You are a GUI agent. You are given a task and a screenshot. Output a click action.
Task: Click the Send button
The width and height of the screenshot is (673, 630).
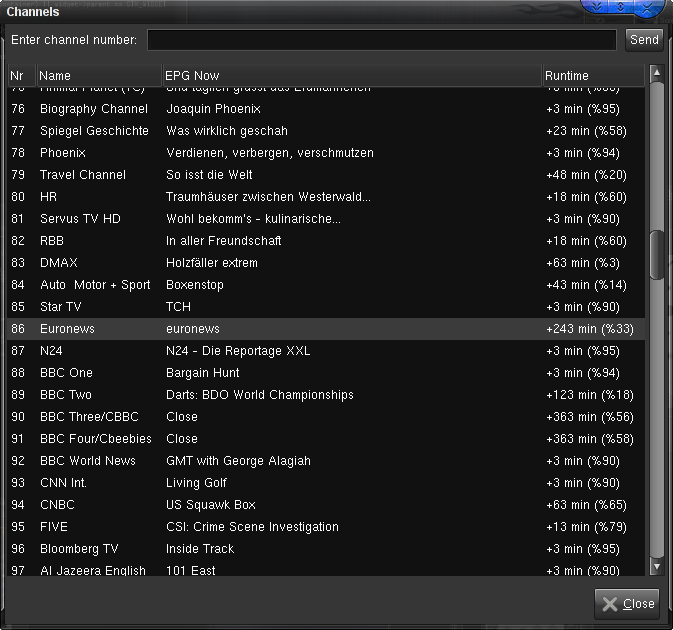(x=644, y=40)
